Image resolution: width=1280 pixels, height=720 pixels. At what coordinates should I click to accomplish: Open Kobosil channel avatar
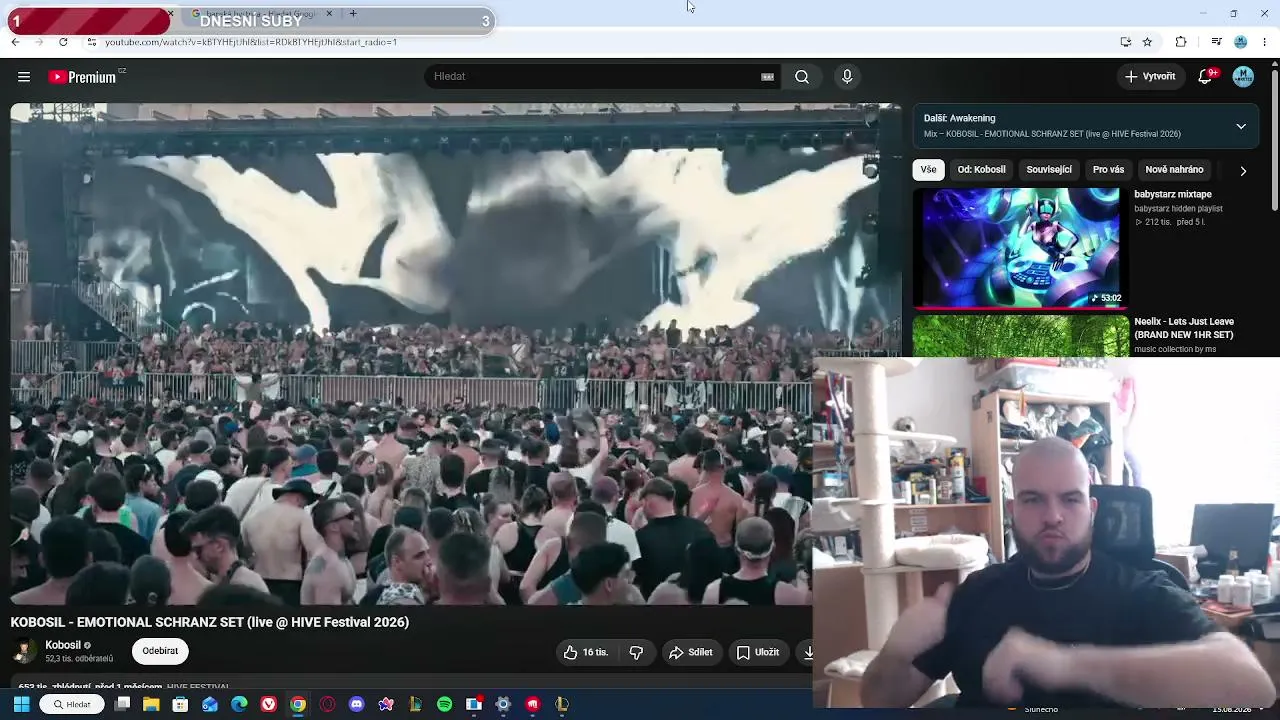(24, 651)
